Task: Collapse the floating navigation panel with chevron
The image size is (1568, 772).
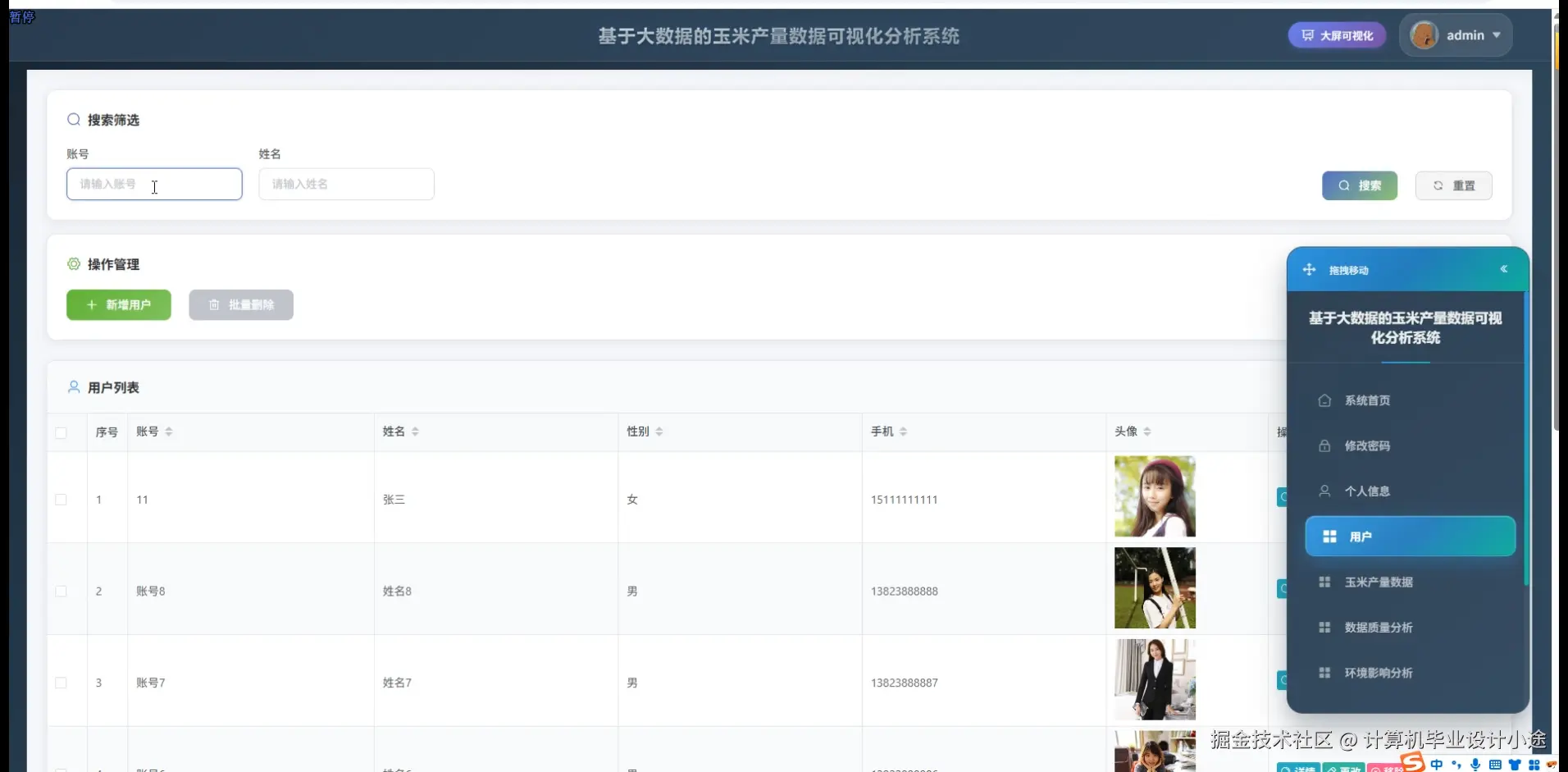Action: click(x=1505, y=269)
